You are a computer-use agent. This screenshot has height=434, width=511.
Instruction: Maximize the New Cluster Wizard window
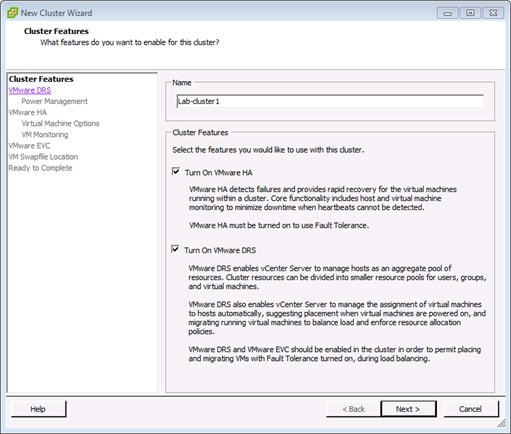(x=470, y=13)
